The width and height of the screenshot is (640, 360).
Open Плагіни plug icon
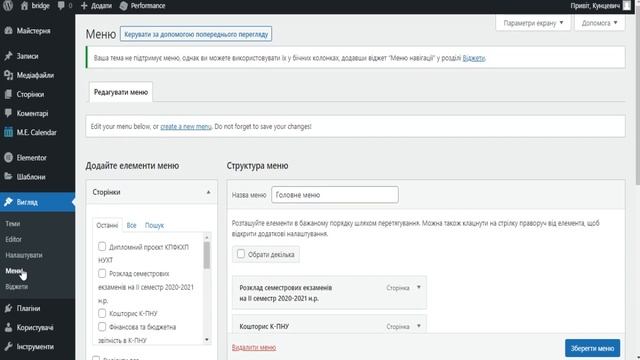pos(8,308)
